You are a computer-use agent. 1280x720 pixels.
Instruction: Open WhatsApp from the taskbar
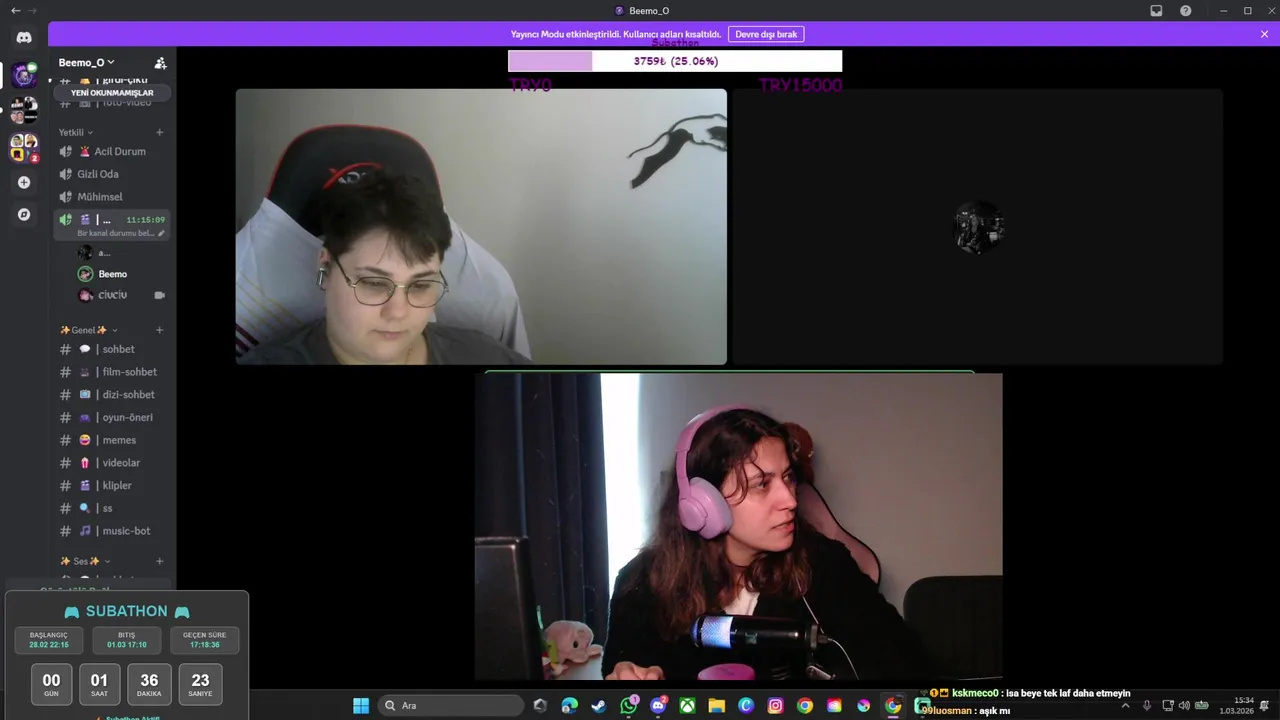(628, 706)
